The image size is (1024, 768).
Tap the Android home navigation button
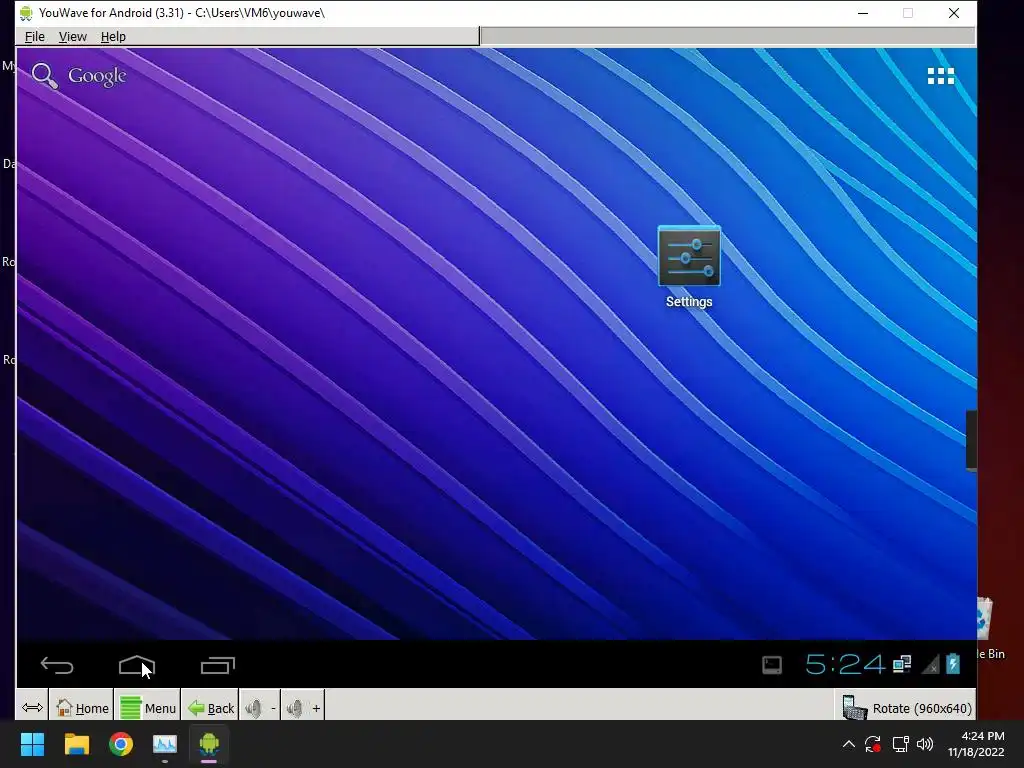(x=136, y=665)
